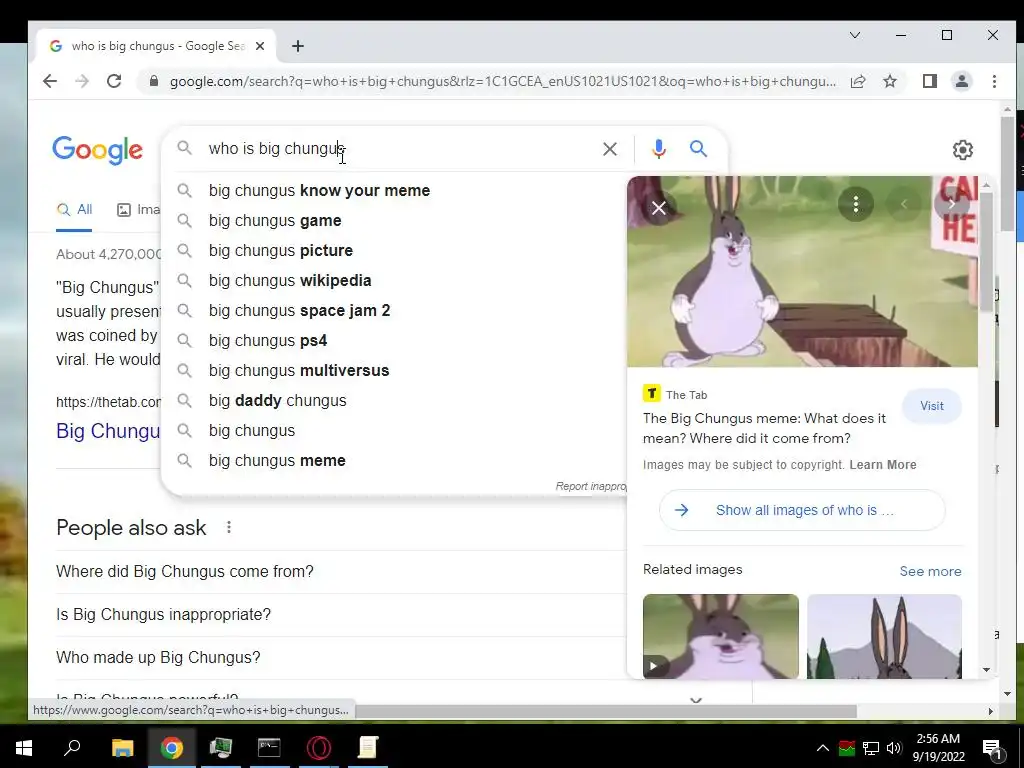1024x768 pixels.
Task: Open image panel three-dot options
Action: [x=855, y=204]
